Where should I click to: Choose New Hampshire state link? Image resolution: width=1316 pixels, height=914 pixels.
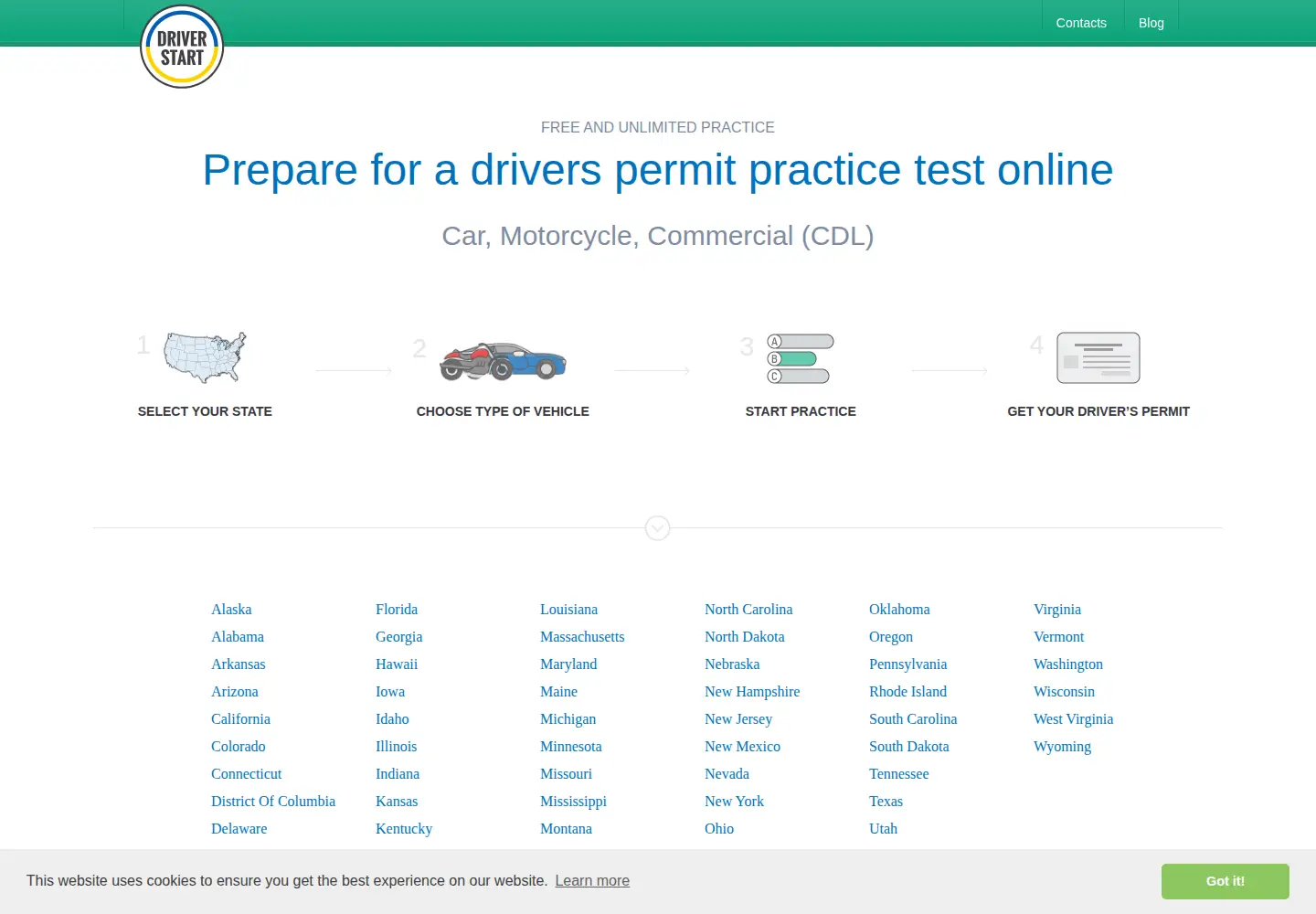click(752, 692)
